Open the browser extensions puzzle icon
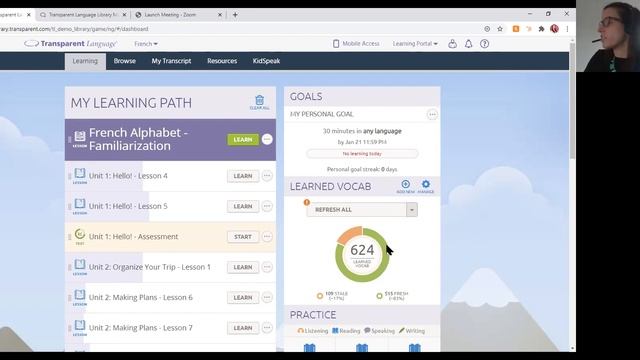640x360 pixels. (x=541, y=29)
